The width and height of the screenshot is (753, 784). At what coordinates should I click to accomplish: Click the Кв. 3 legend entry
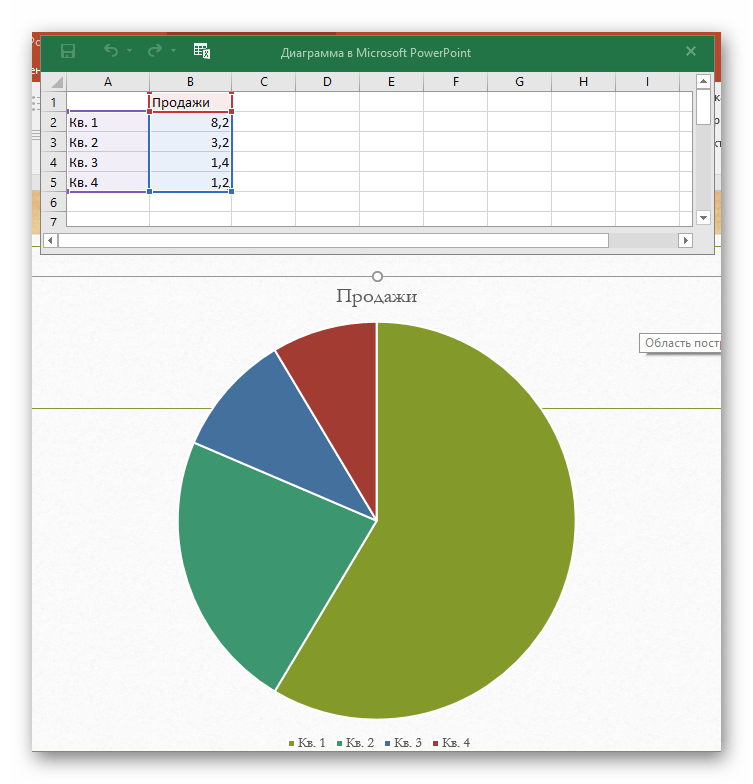404,742
